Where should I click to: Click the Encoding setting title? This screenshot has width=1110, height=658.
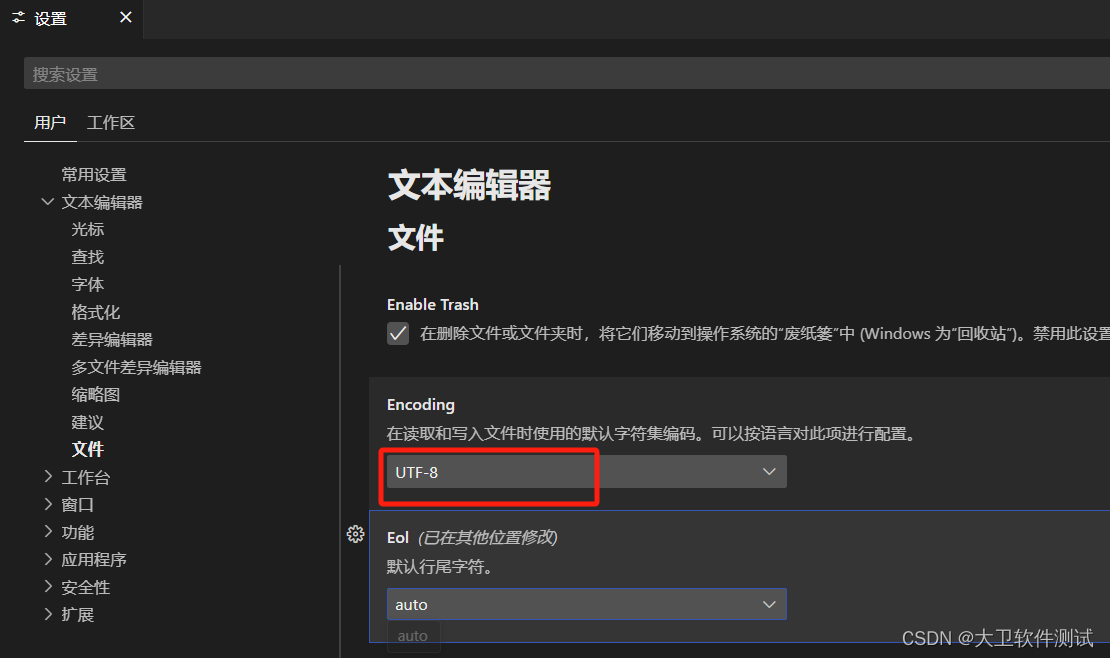tap(420, 405)
